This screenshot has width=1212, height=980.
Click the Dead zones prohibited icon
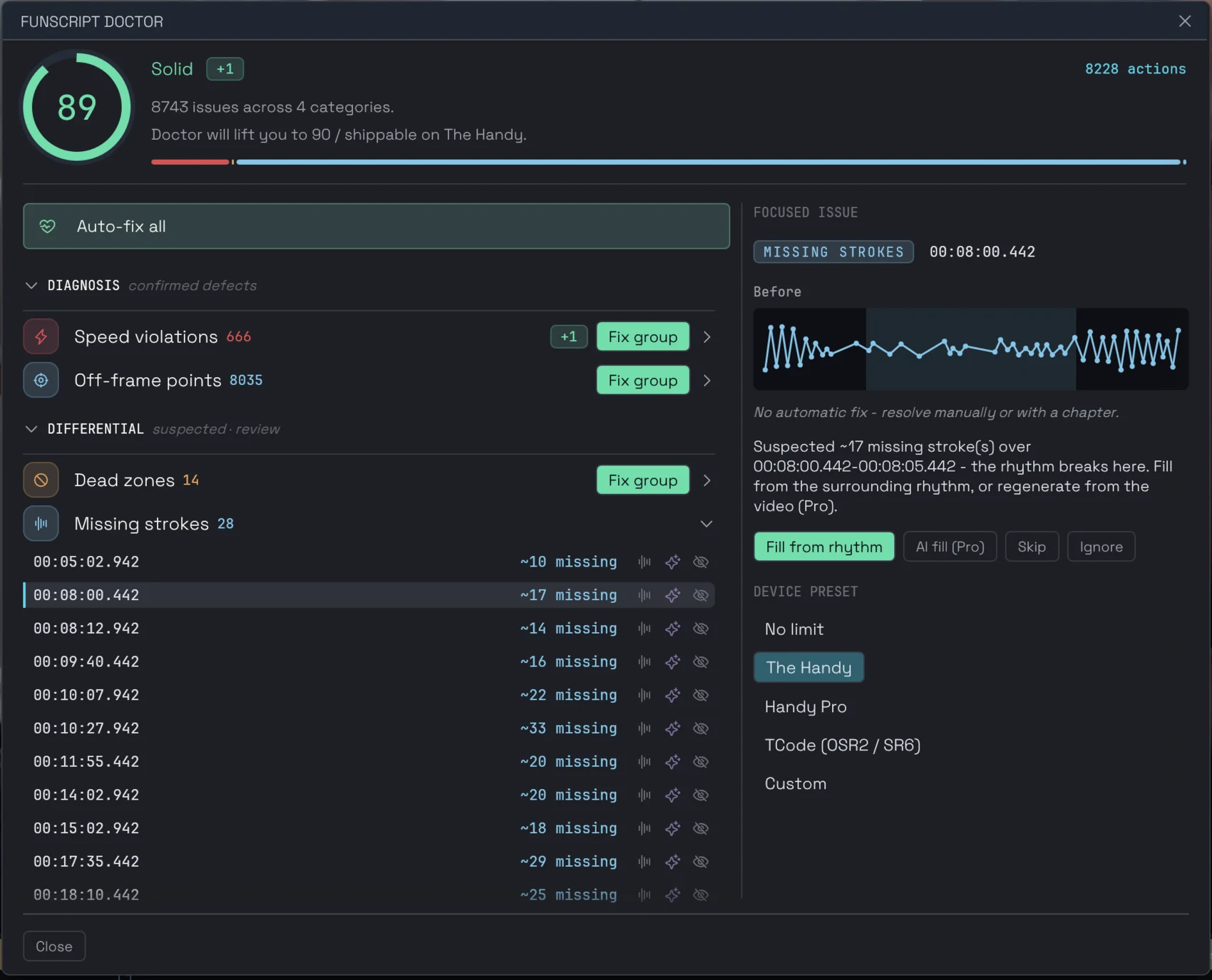41,480
